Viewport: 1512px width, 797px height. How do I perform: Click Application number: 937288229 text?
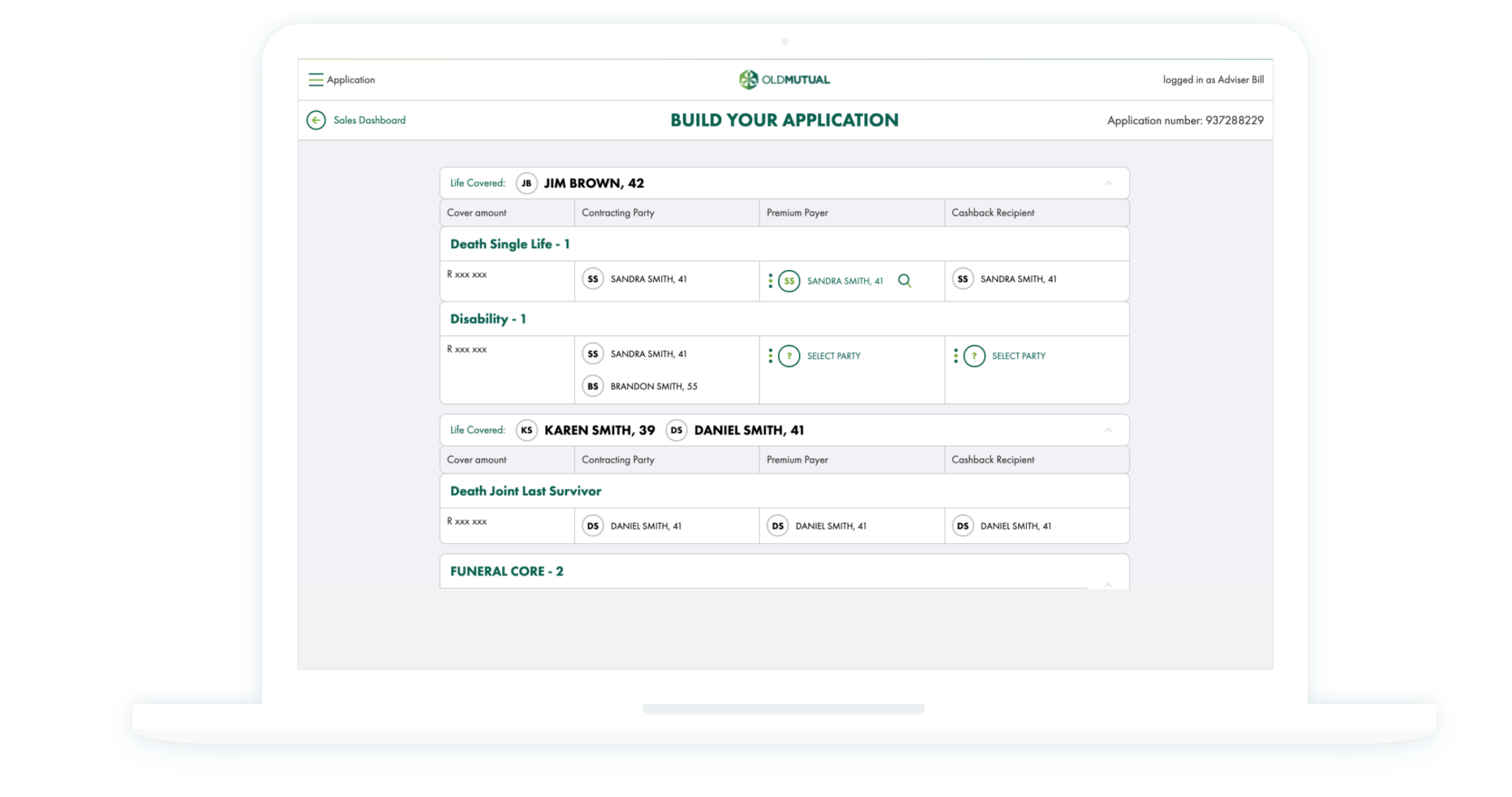1185,120
